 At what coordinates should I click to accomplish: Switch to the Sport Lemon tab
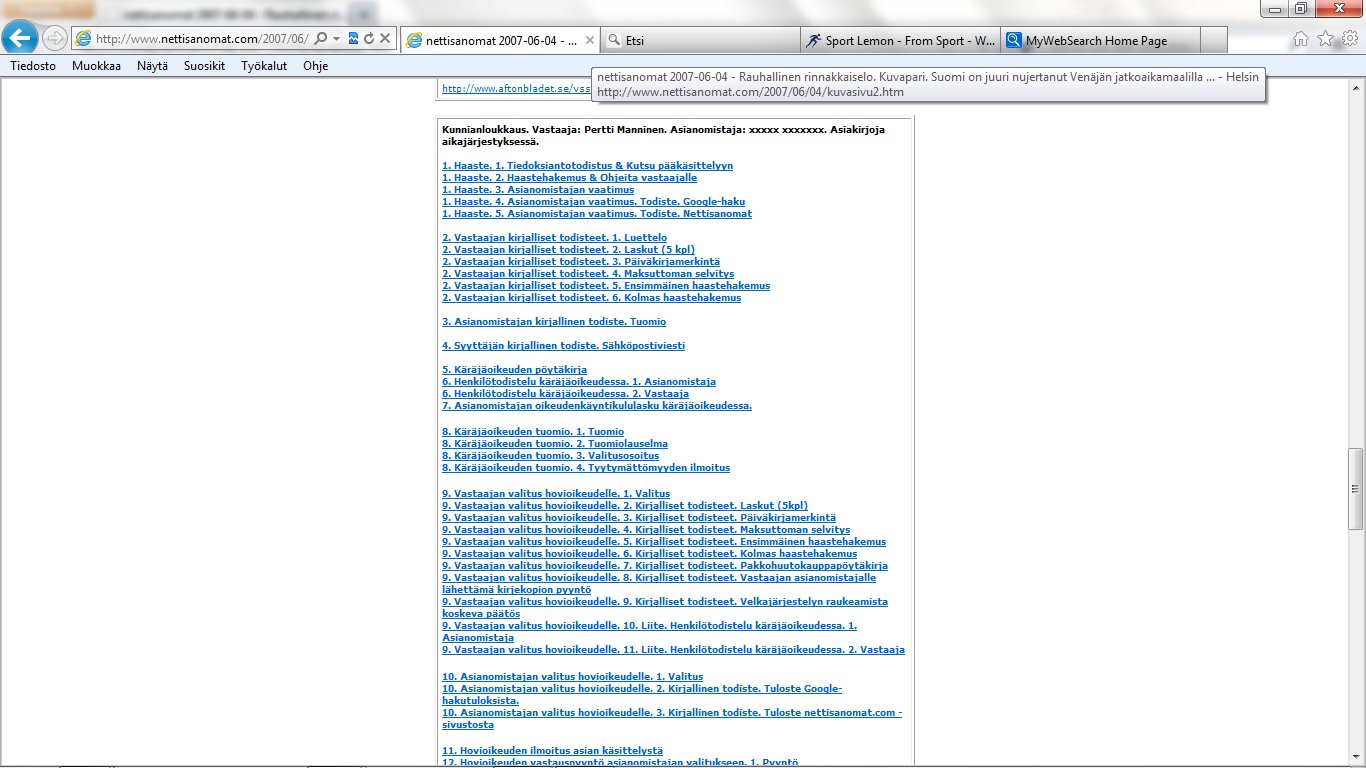(900, 41)
